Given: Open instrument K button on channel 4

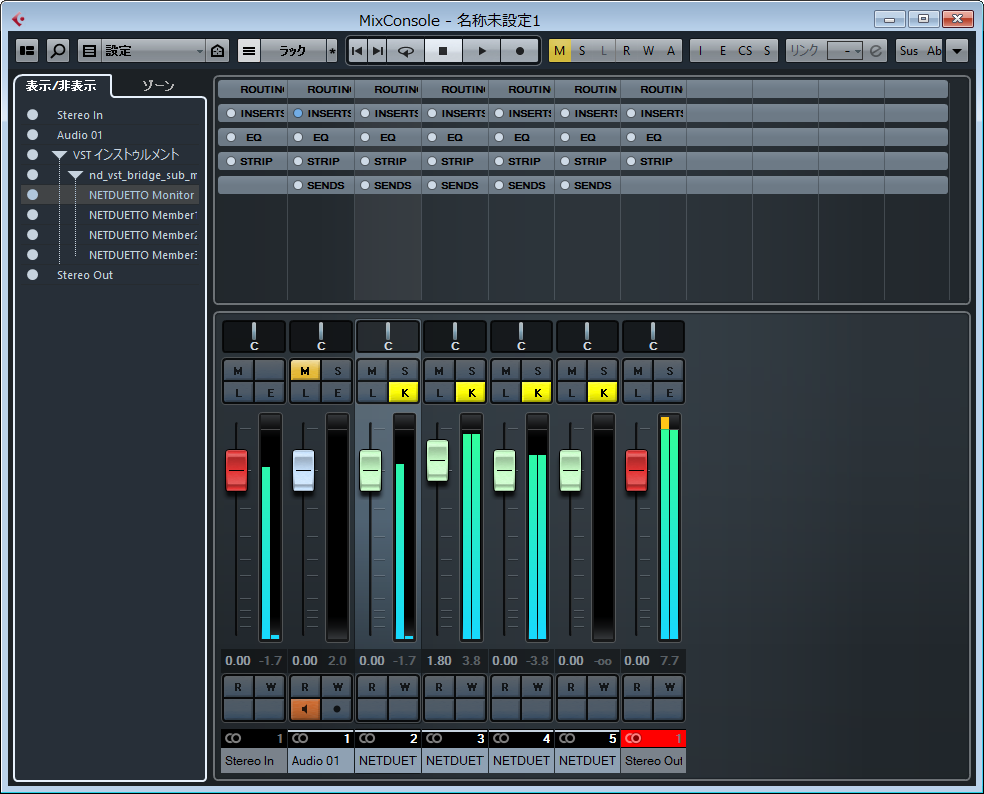Looking at the screenshot, I should [537, 393].
